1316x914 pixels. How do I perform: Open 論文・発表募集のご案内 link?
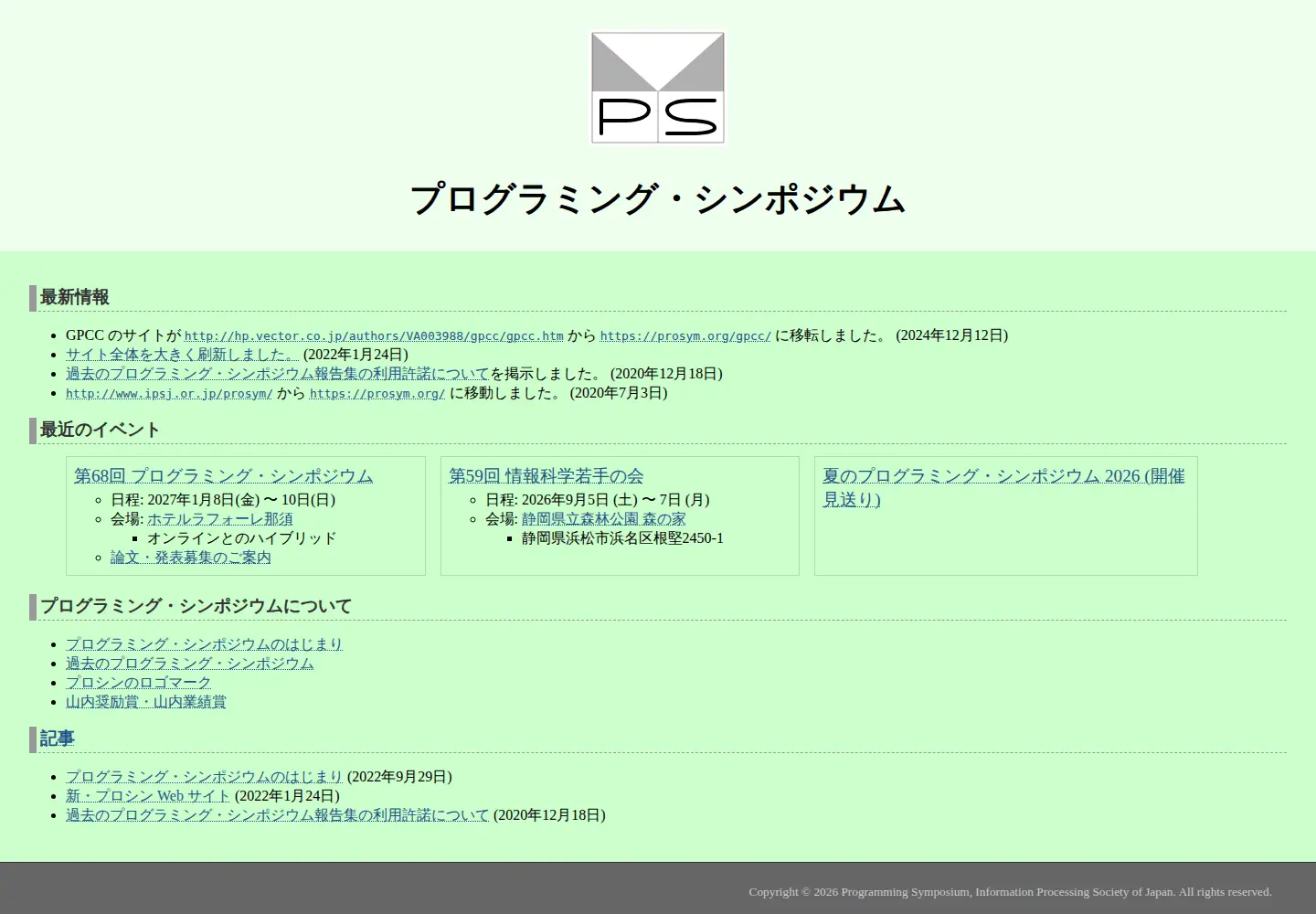tap(191, 558)
